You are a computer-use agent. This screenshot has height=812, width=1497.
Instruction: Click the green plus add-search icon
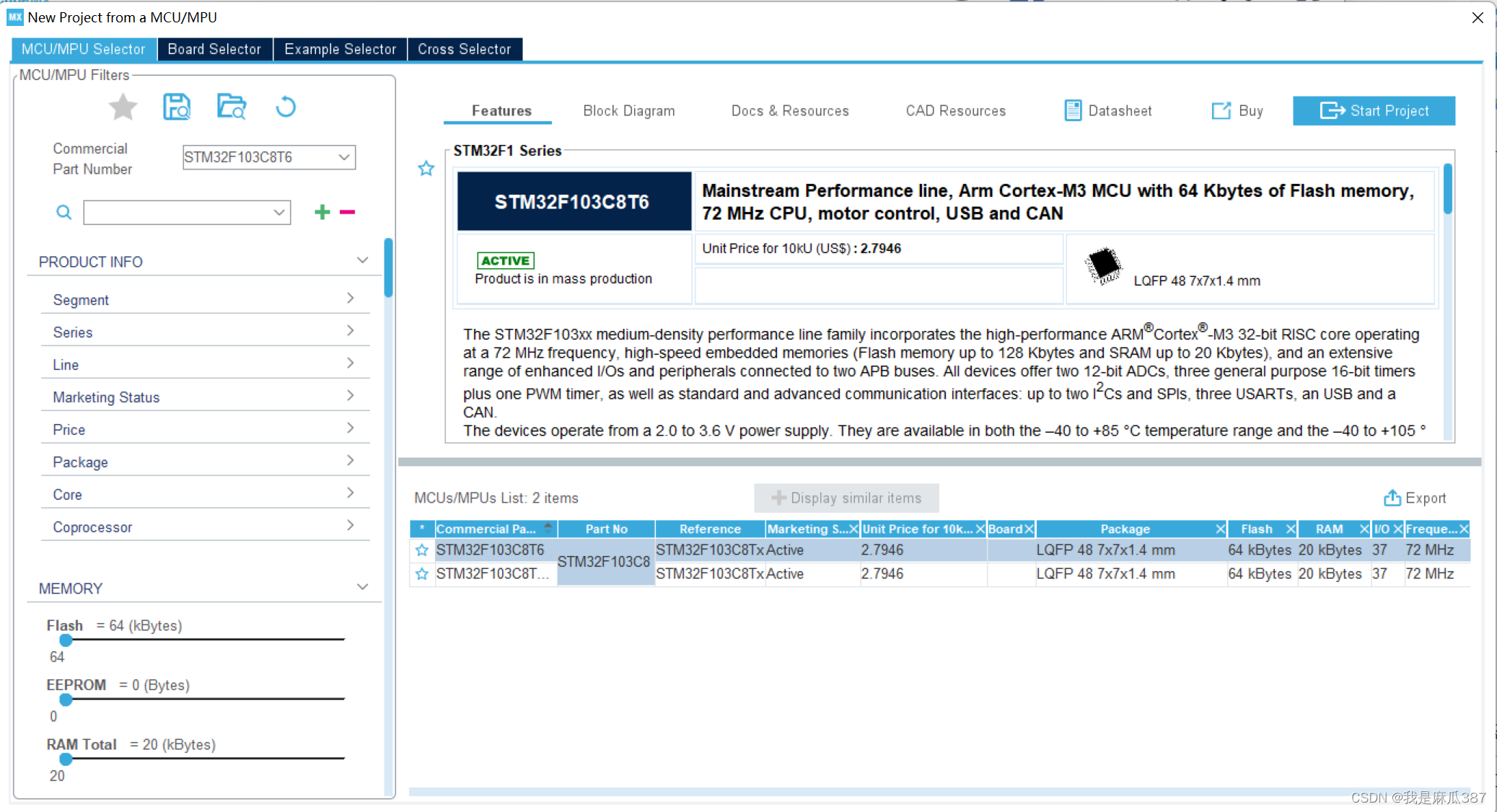322,212
